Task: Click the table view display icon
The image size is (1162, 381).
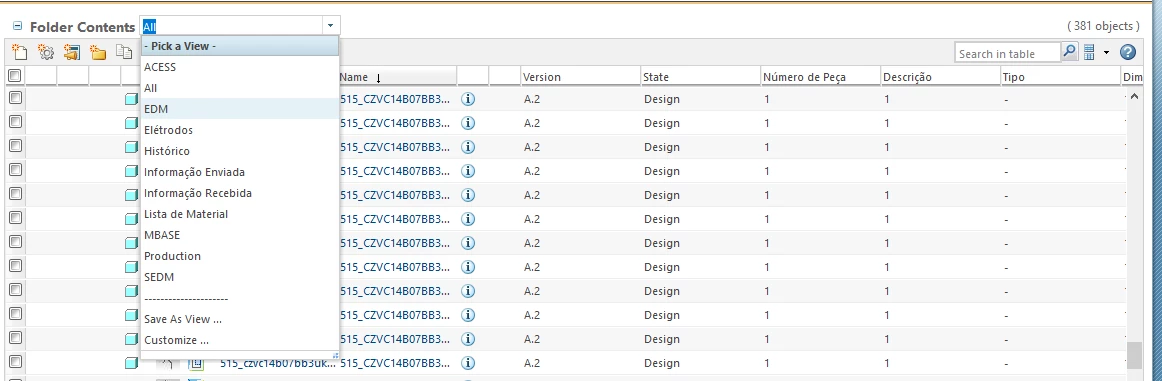Action: coord(1089,52)
